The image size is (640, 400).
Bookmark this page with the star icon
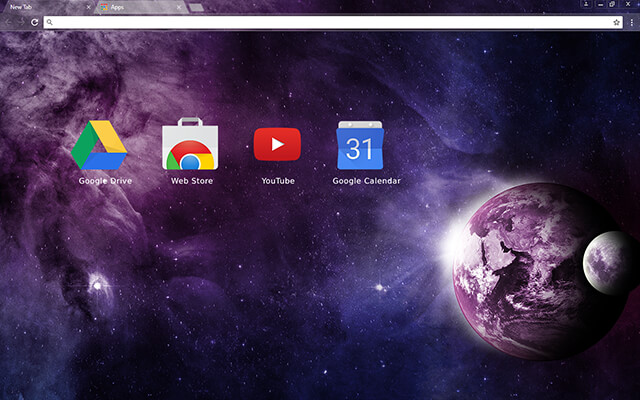tap(616, 22)
